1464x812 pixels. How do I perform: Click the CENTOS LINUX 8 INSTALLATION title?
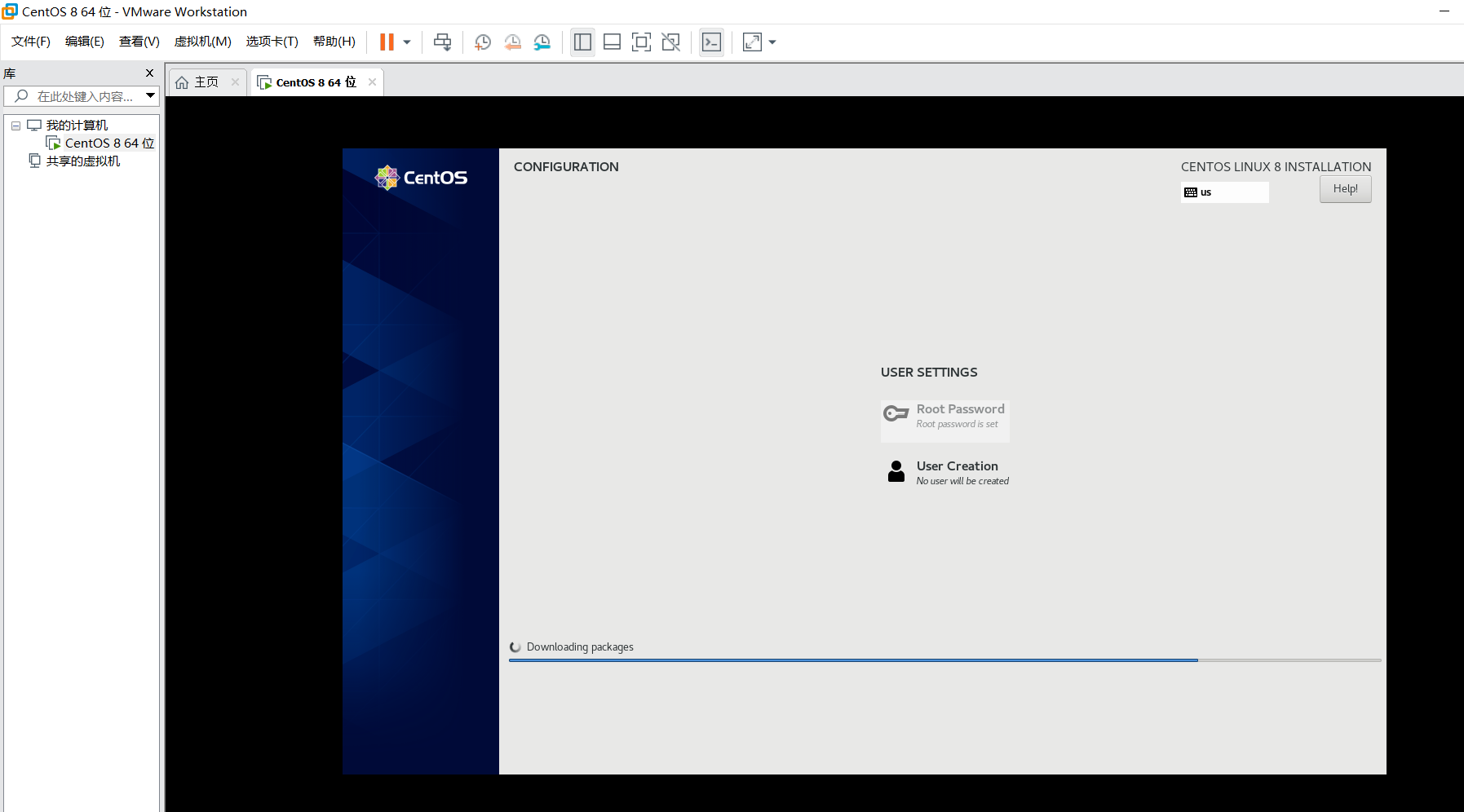pos(1276,167)
